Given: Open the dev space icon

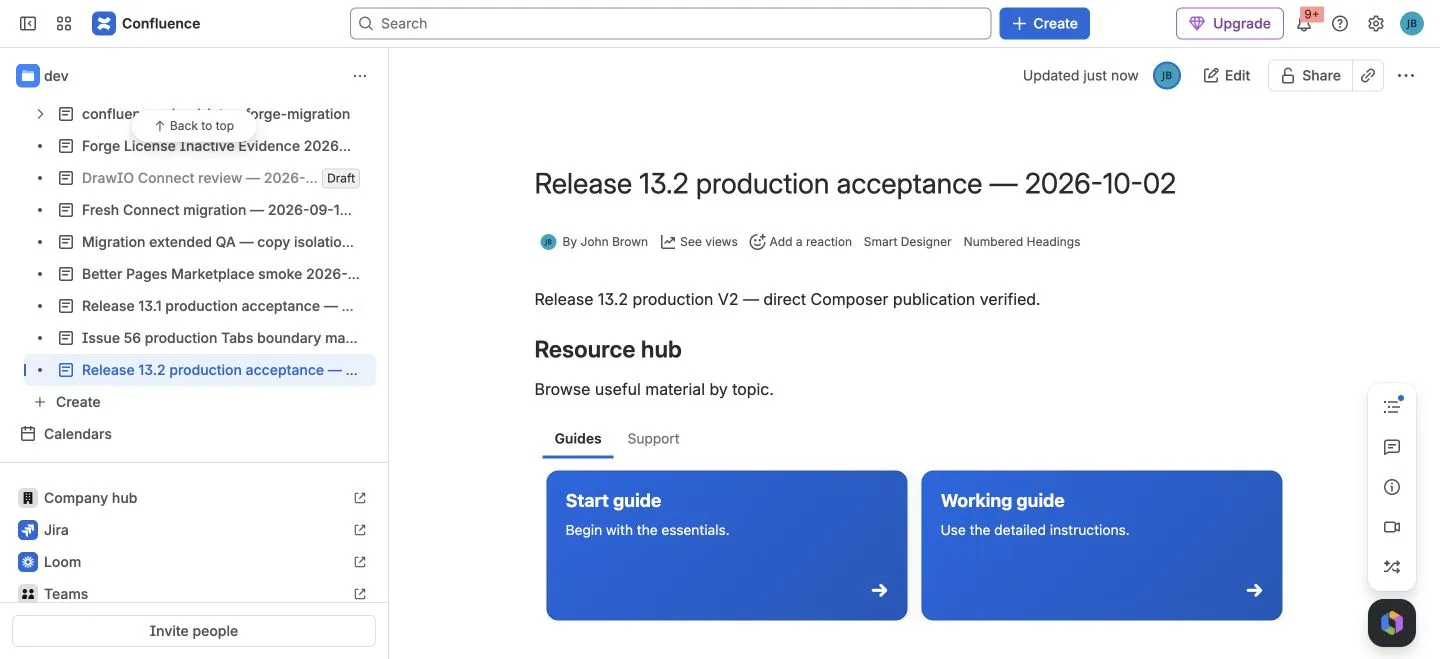Looking at the screenshot, I should click(x=28, y=76).
